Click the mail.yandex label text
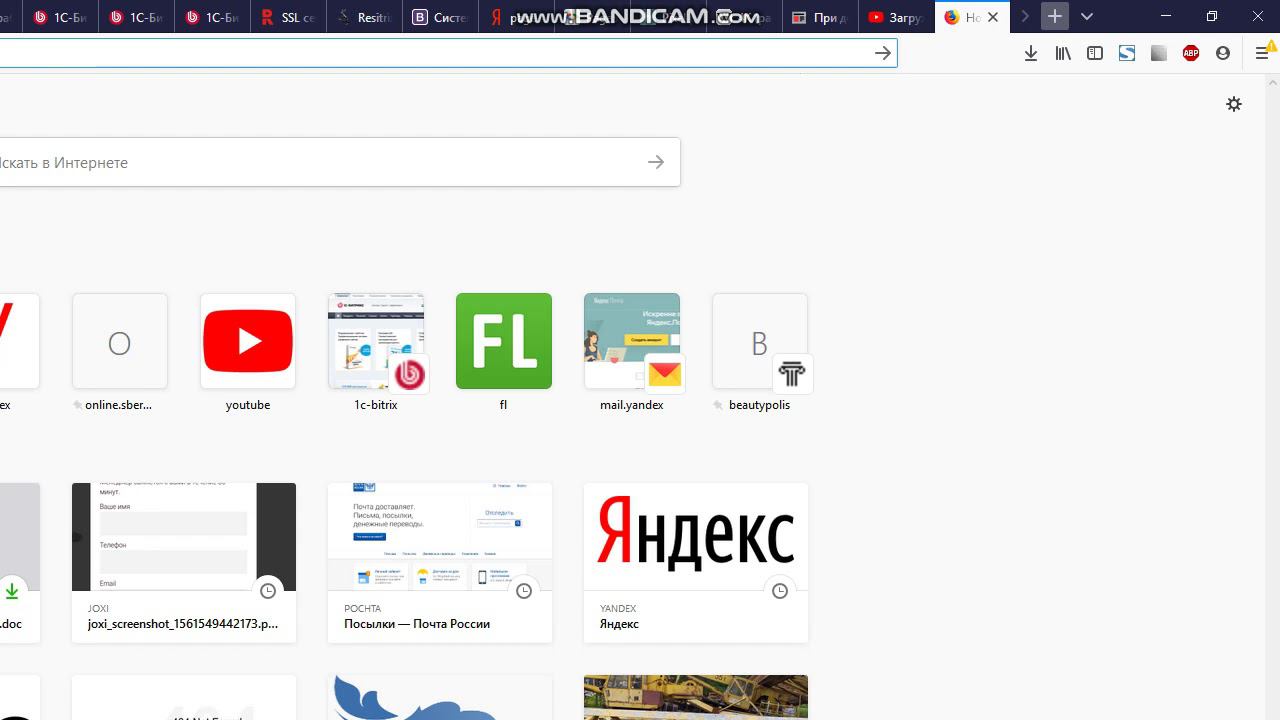The image size is (1280, 720). [x=632, y=405]
